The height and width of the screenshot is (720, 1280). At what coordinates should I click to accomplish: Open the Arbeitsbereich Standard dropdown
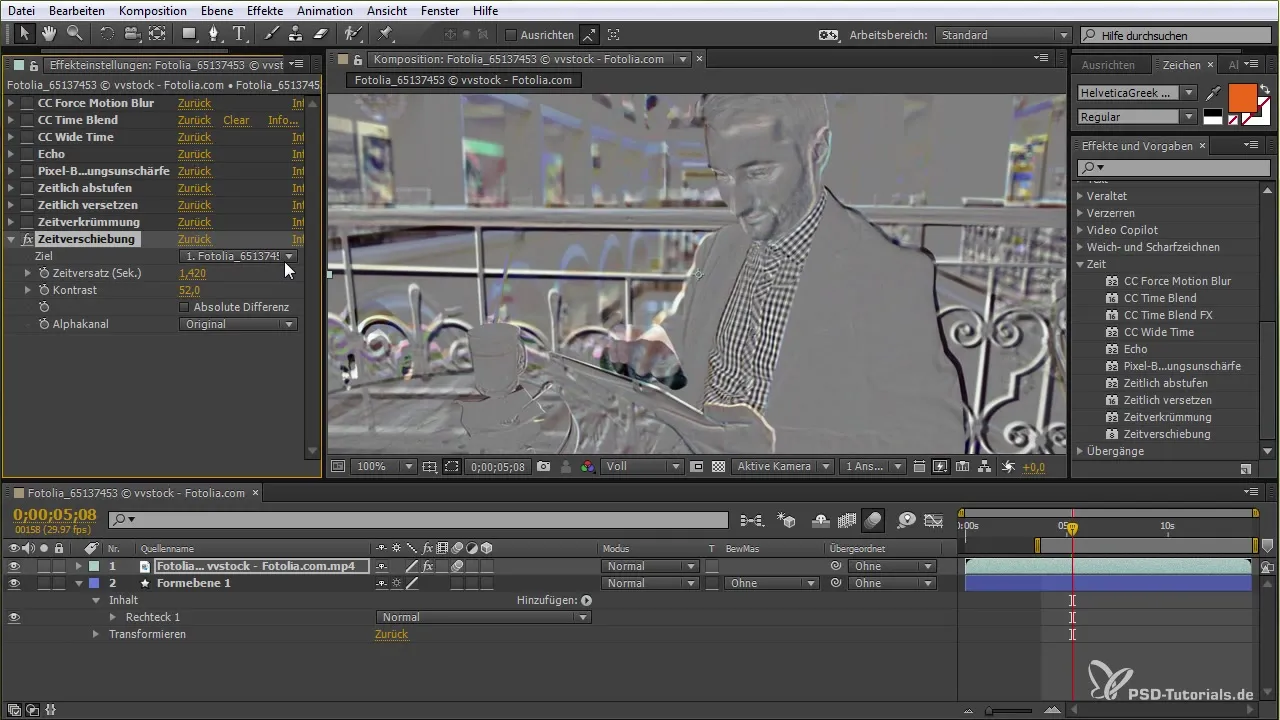point(1004,35)
